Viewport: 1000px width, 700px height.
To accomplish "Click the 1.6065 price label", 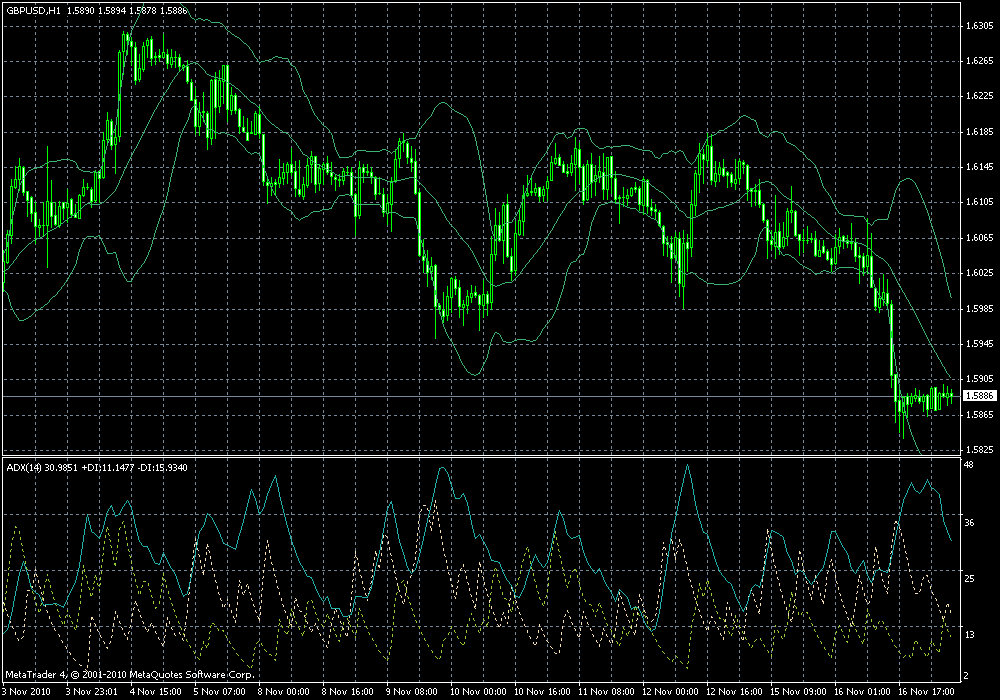I will click(x=980, y=238).
